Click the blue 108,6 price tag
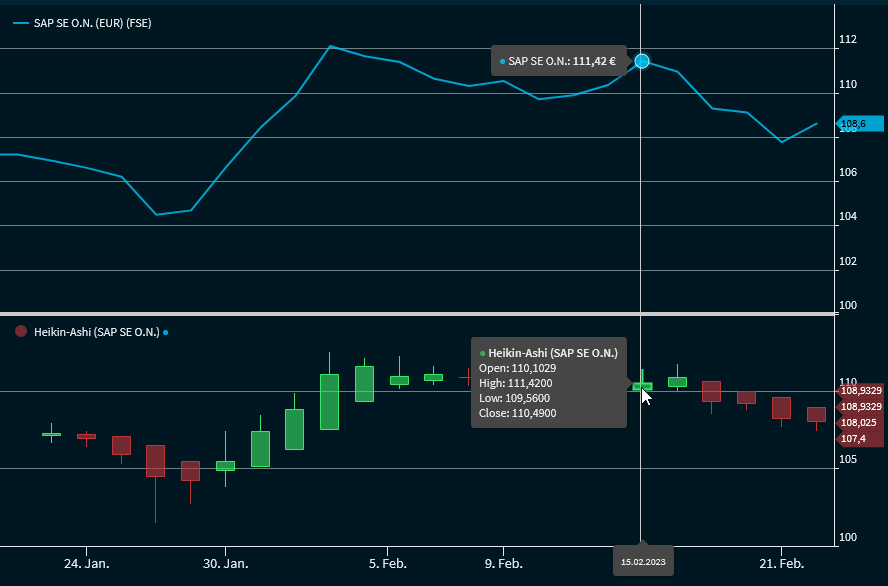888x586 pixels. tap(860, 125)
